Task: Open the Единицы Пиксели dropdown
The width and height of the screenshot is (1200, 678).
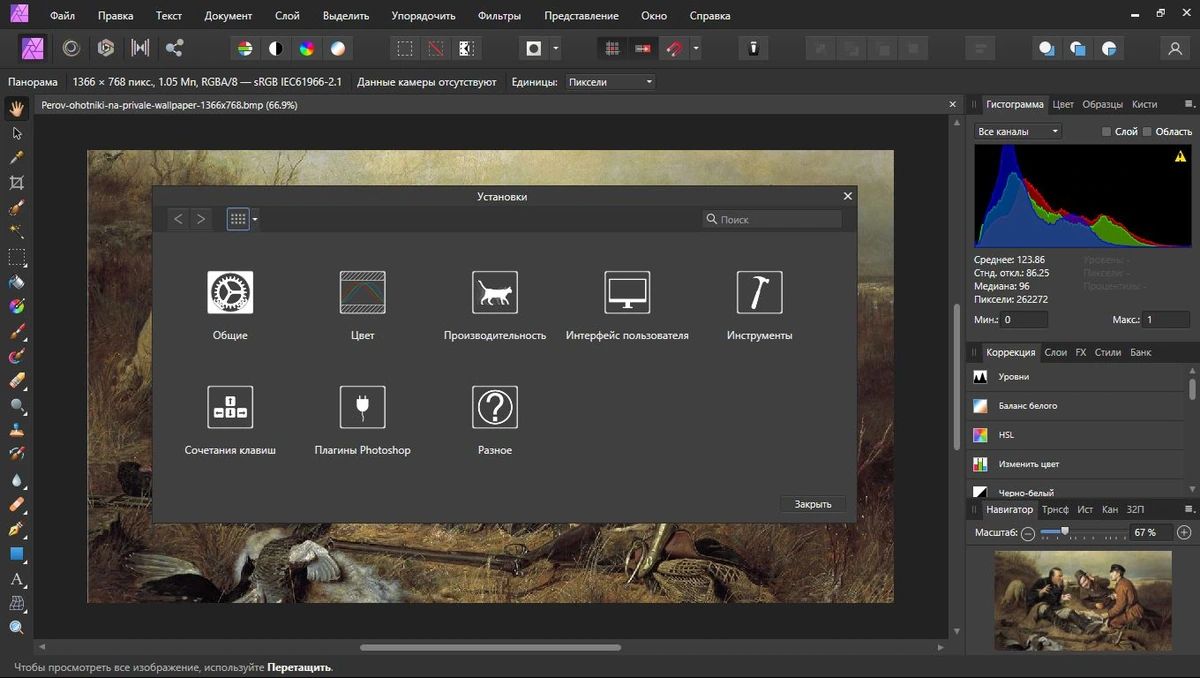Action: pos(611,82)
